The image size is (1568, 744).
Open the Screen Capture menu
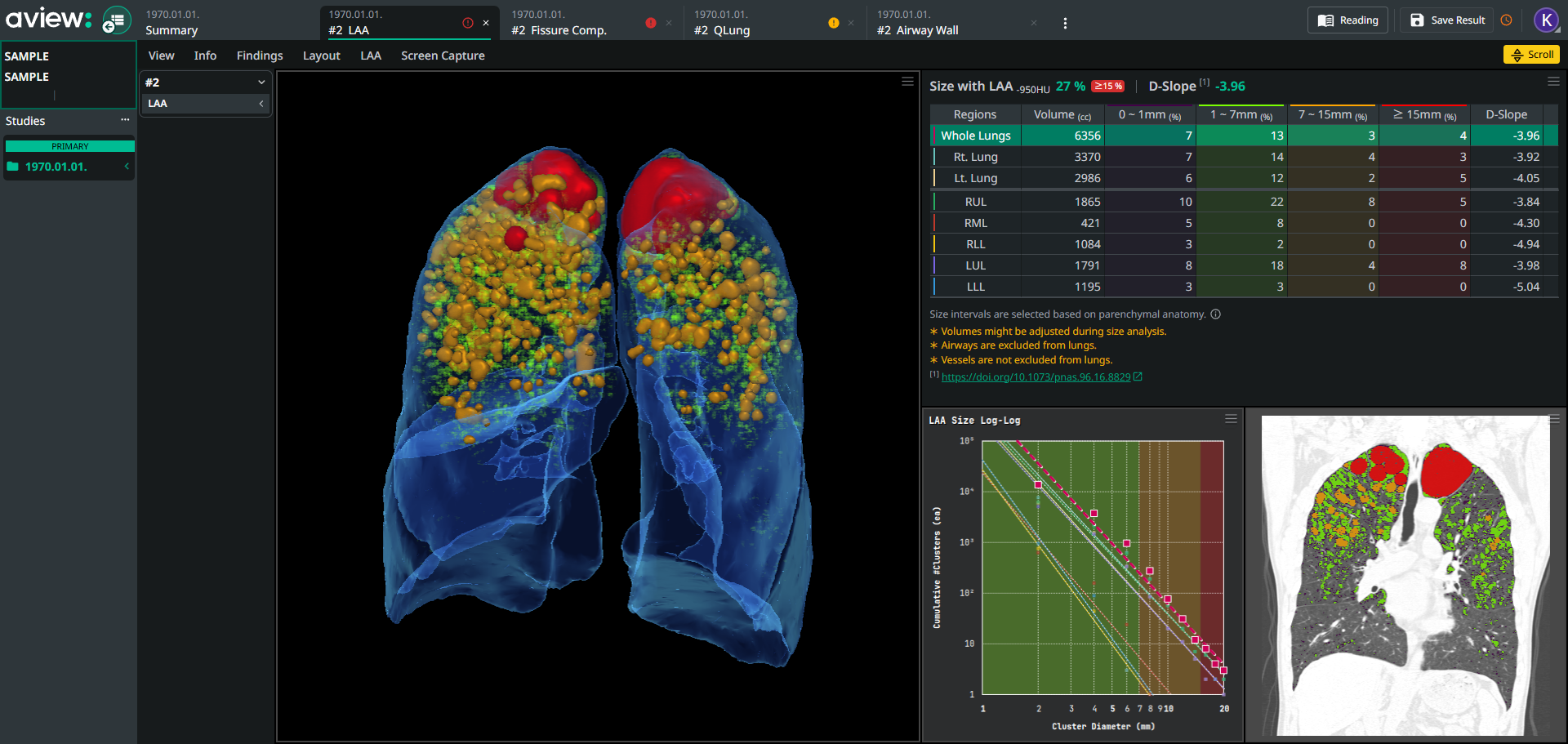click(443, 56)
